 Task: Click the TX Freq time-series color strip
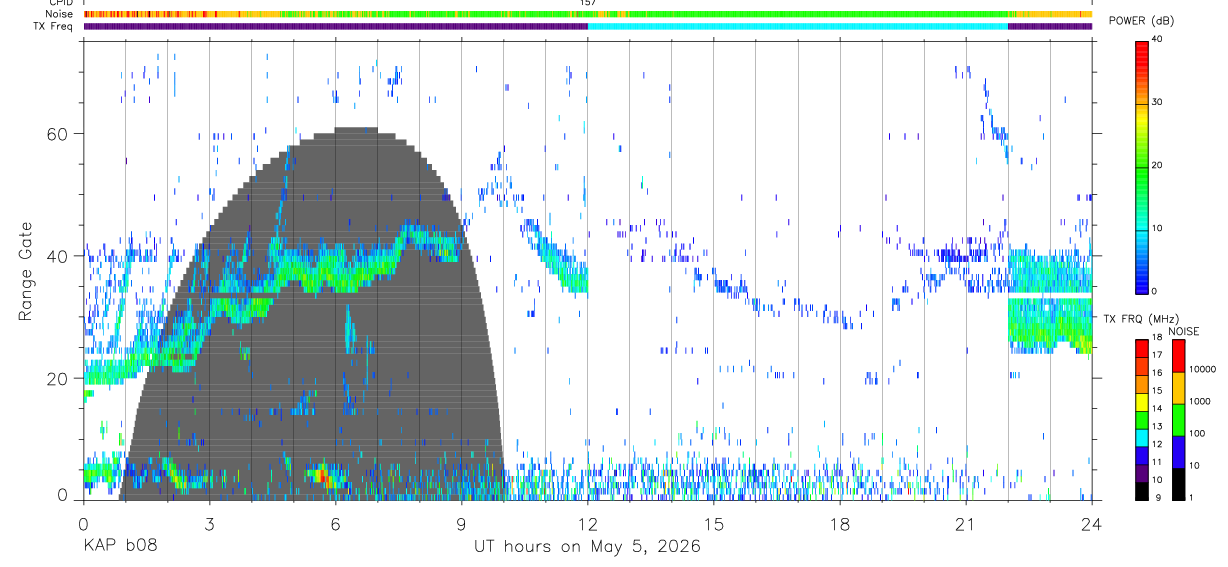tap(587, 26)
